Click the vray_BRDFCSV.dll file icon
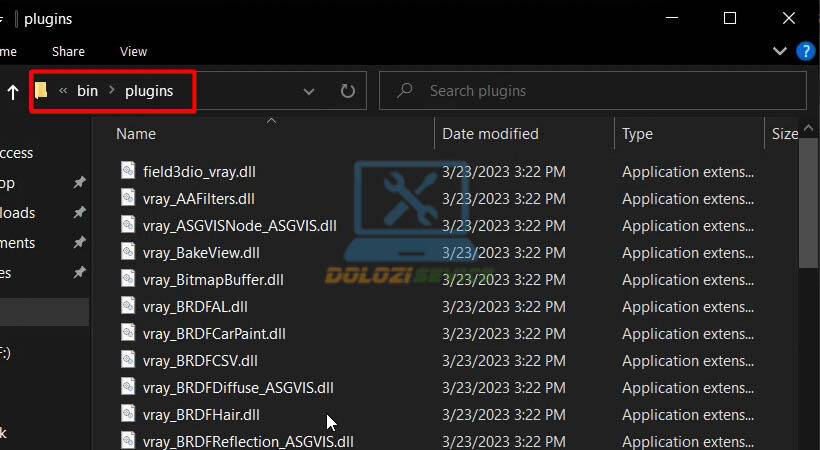Image resolution: width=820 pixels, height=450 pixels. [128, 359]
